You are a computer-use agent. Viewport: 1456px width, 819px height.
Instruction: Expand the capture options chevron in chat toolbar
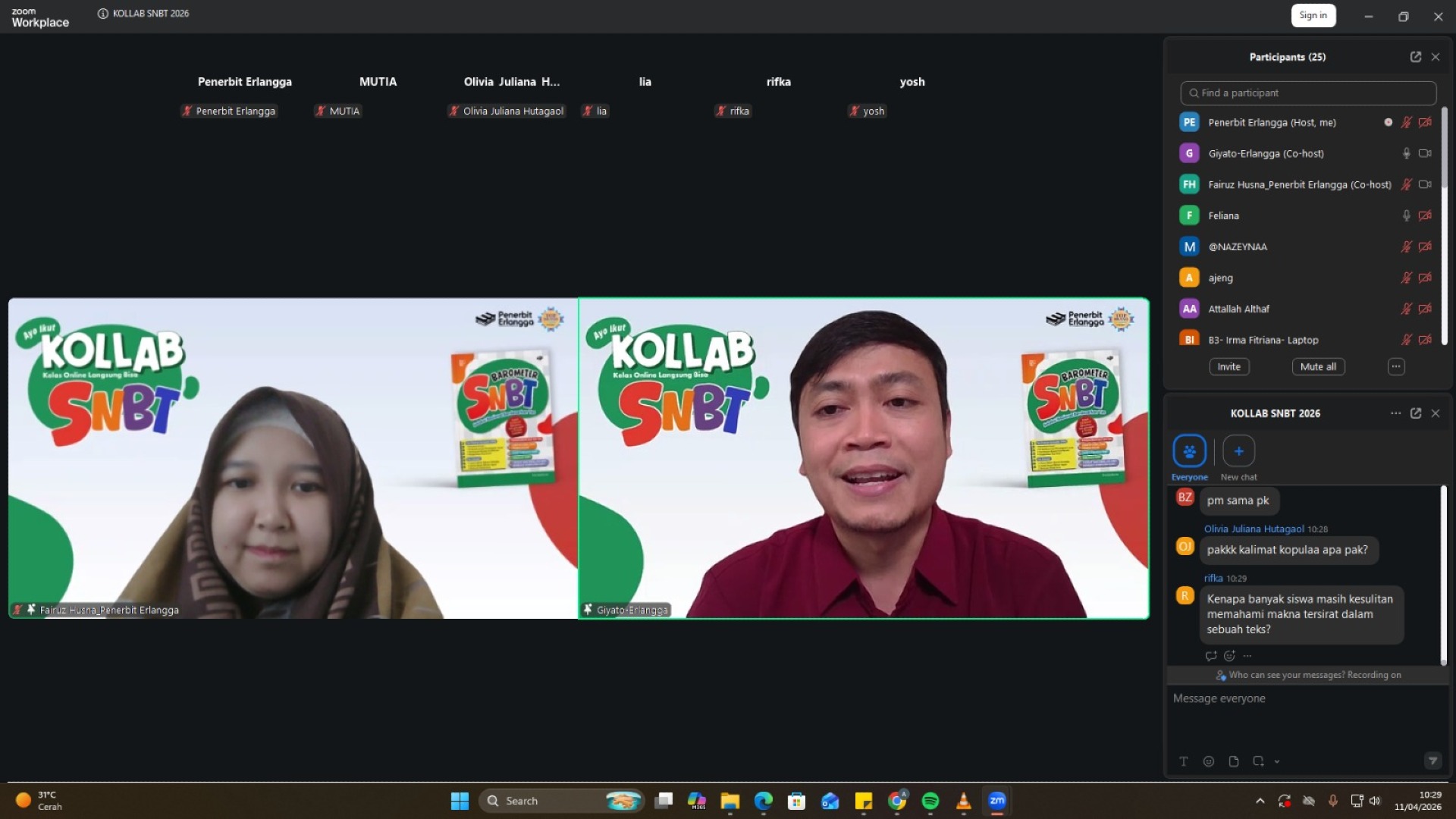[x=1277, y=761]
